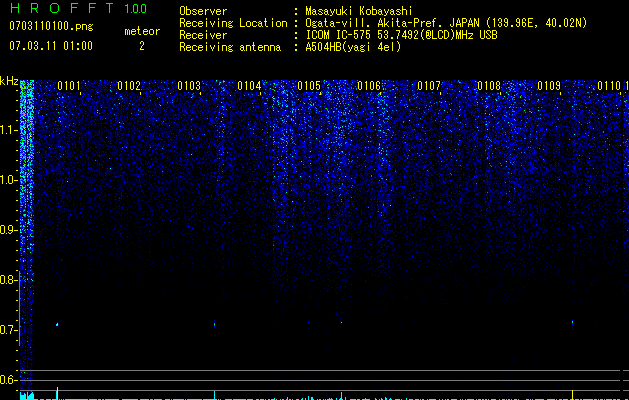Viewport: 629px width, 400px height.
Task: Click the meteor count value 2
Action: click(x=142, y=46)
